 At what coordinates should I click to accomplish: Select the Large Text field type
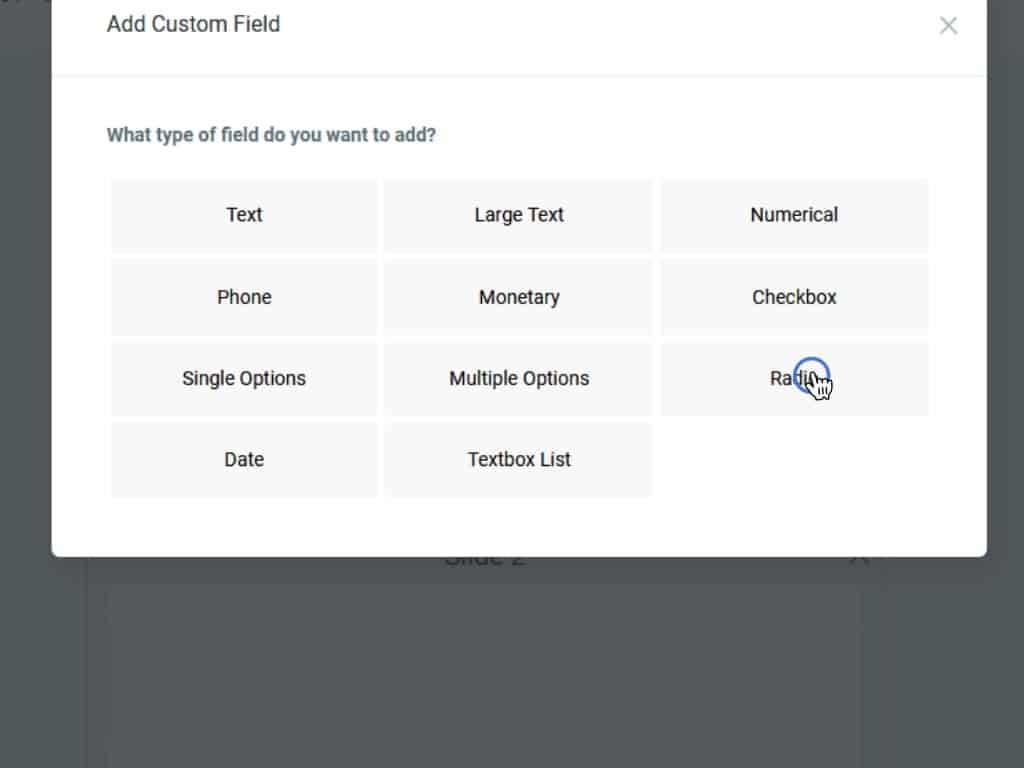click(519, 215)
